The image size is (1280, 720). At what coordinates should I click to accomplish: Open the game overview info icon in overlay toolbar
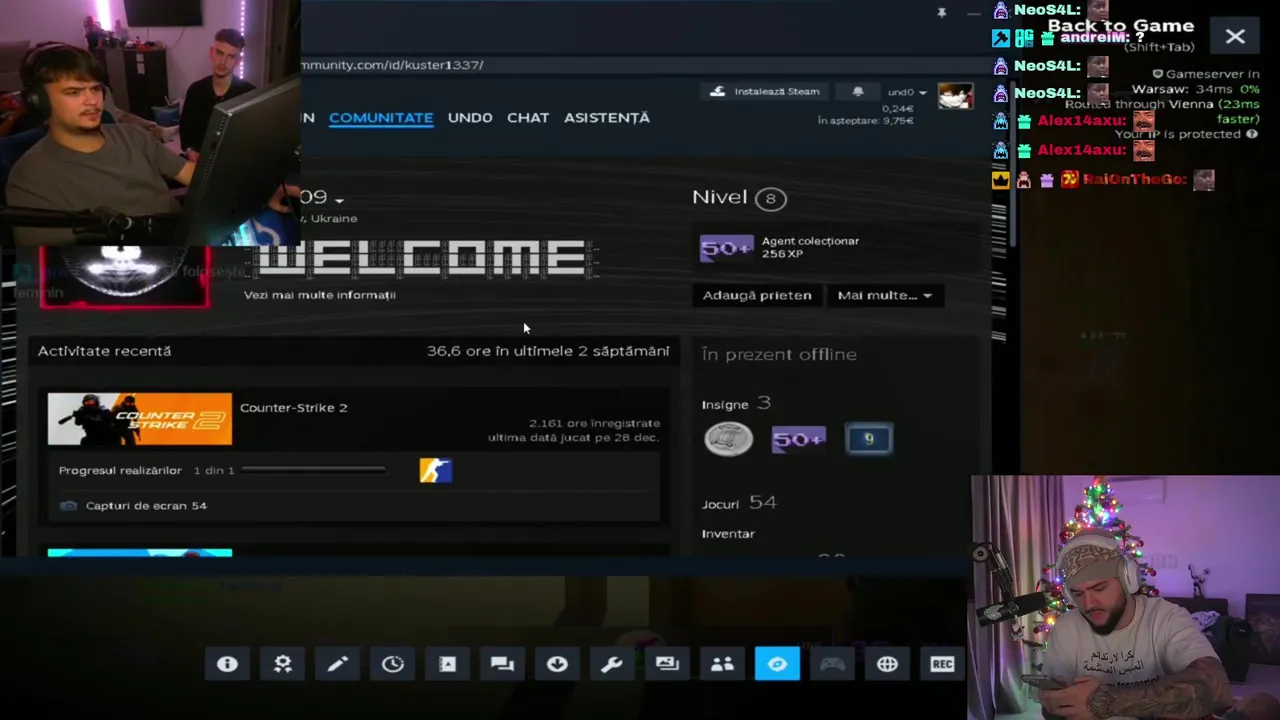tap(227, 664)
